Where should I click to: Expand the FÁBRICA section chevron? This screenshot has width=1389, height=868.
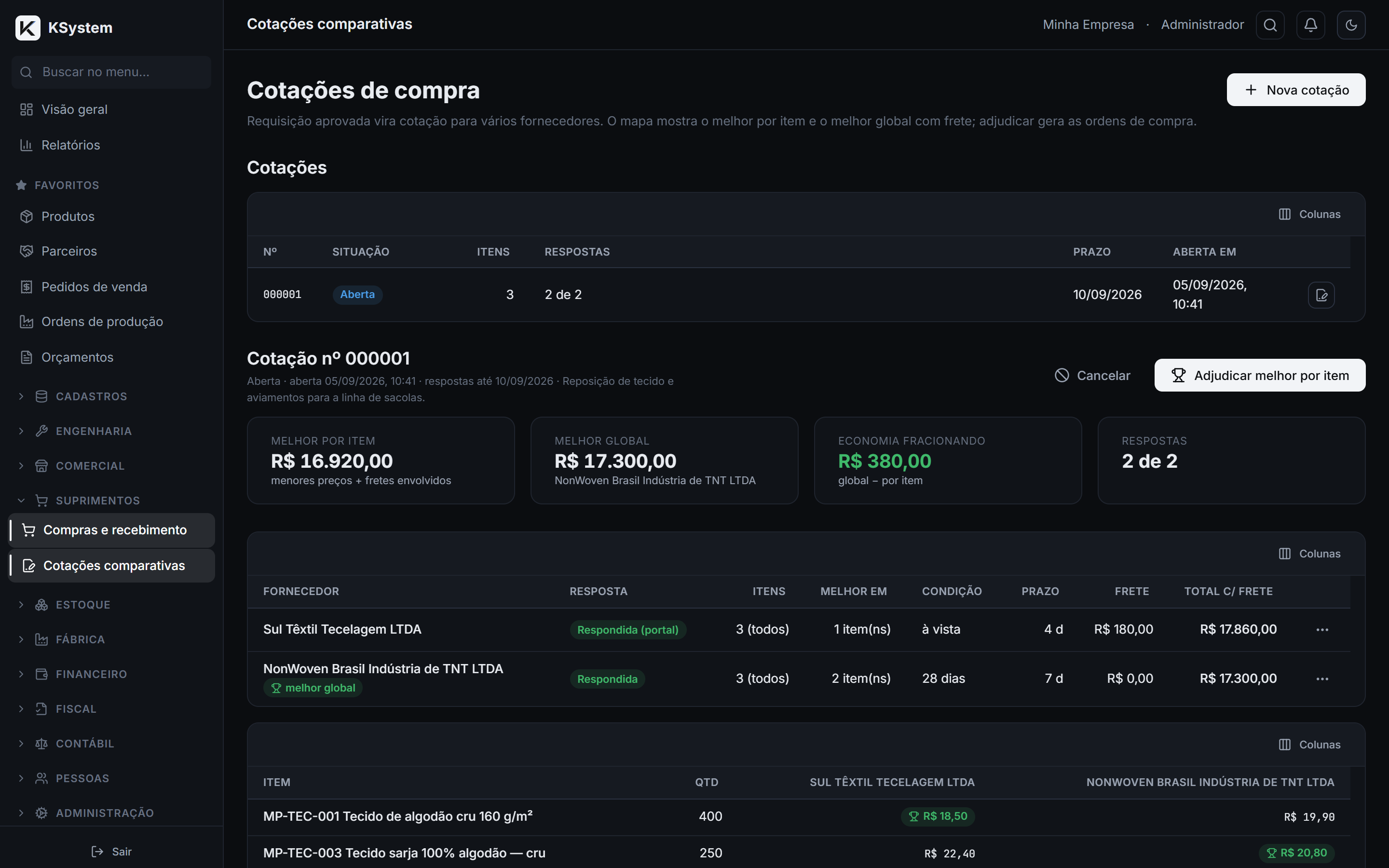tap(21, 639)
